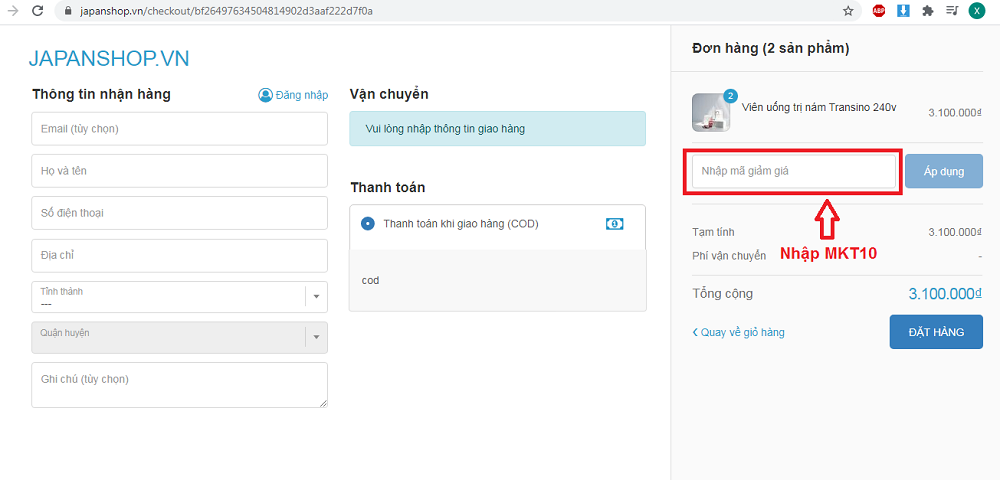Click the Transino product thumbnail
The height and width of the screenshot is (480, 1000).
pyautogui.click(x=711, y=112)
